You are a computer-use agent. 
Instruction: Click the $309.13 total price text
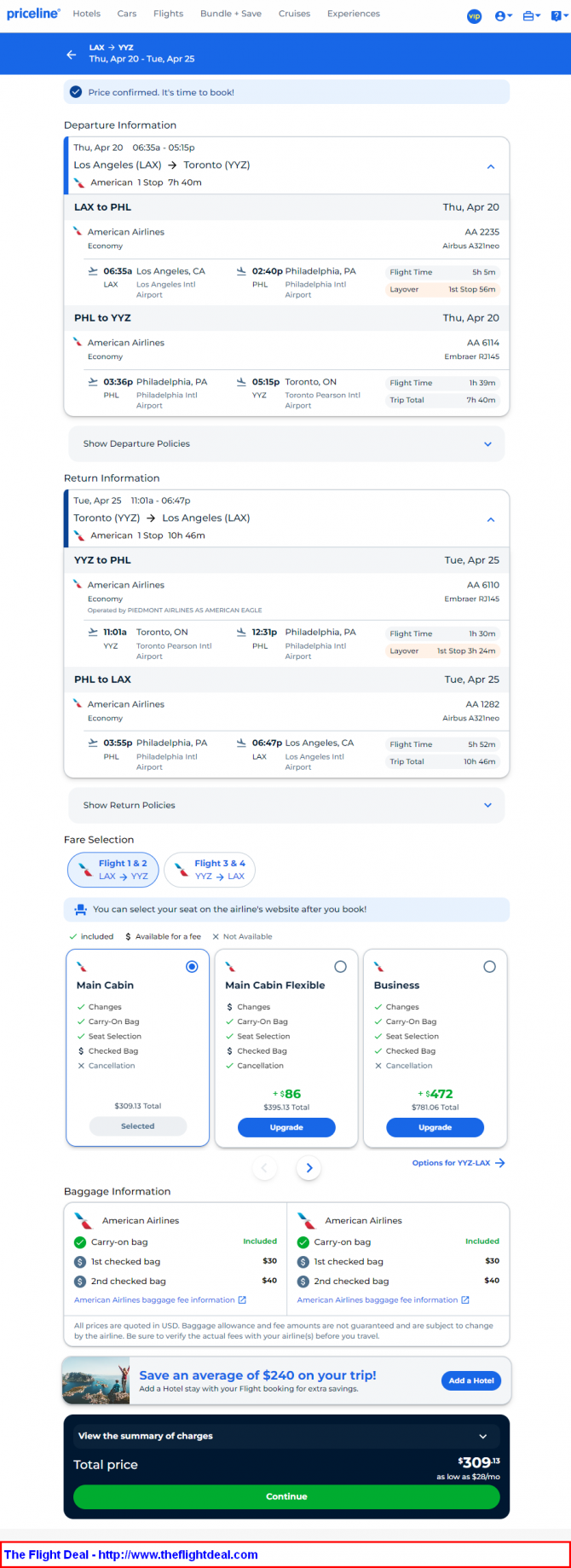(x=479, y=1462)
